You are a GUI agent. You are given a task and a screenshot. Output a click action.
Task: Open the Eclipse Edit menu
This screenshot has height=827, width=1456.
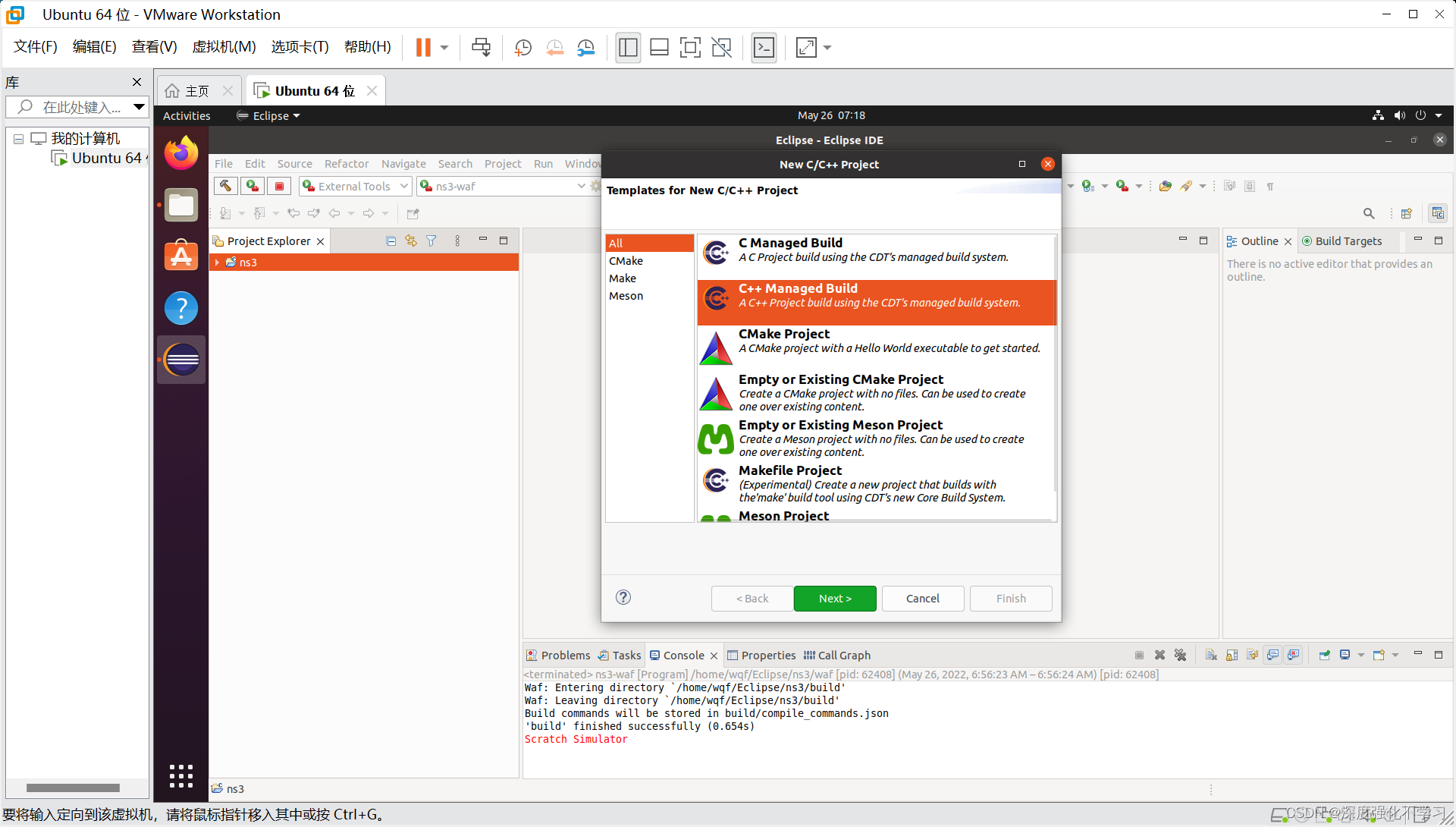pyautogui.click(x=255, y=164)
